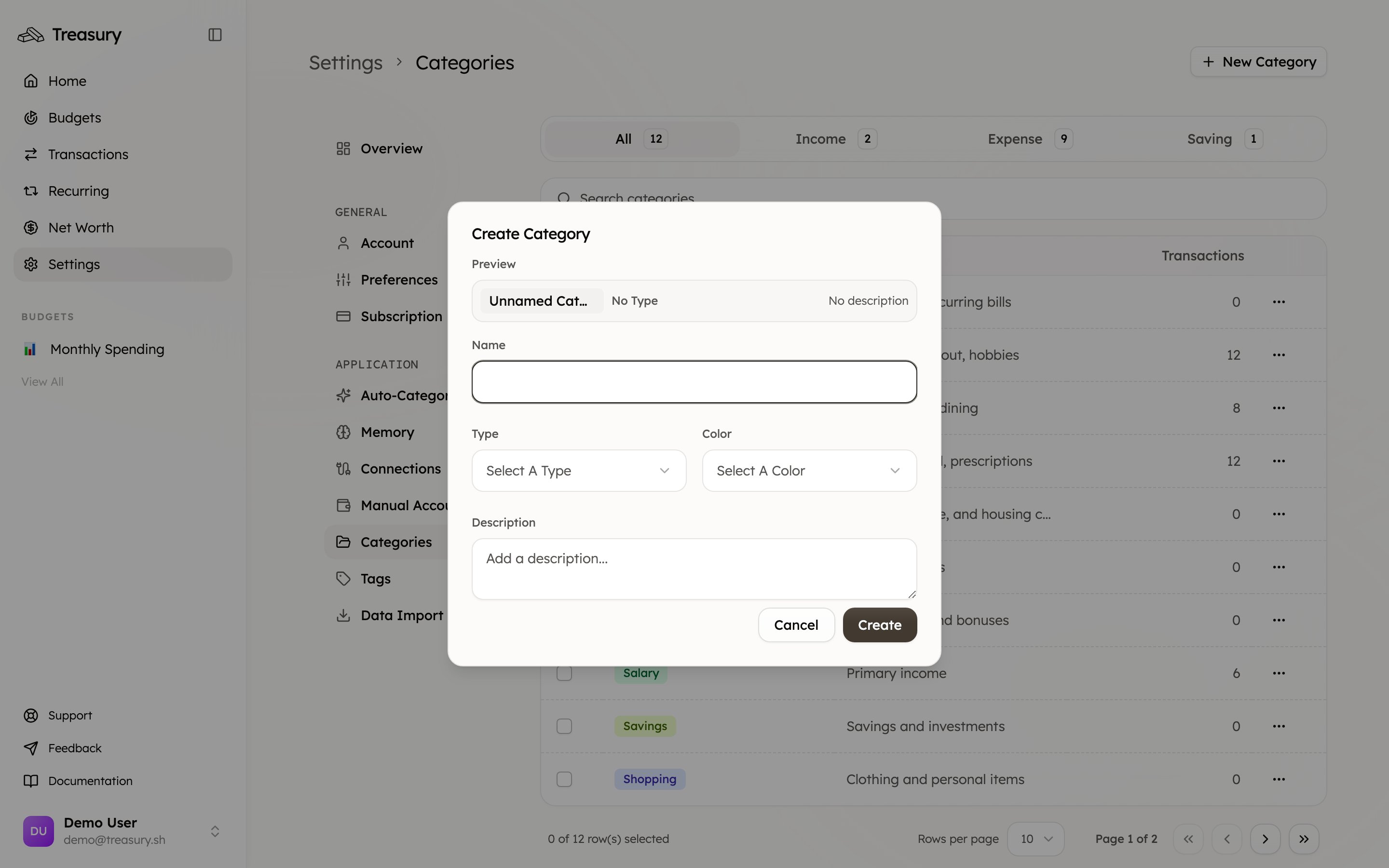Tick the Salary row checkbox
1389x868 pixels.
564,673
